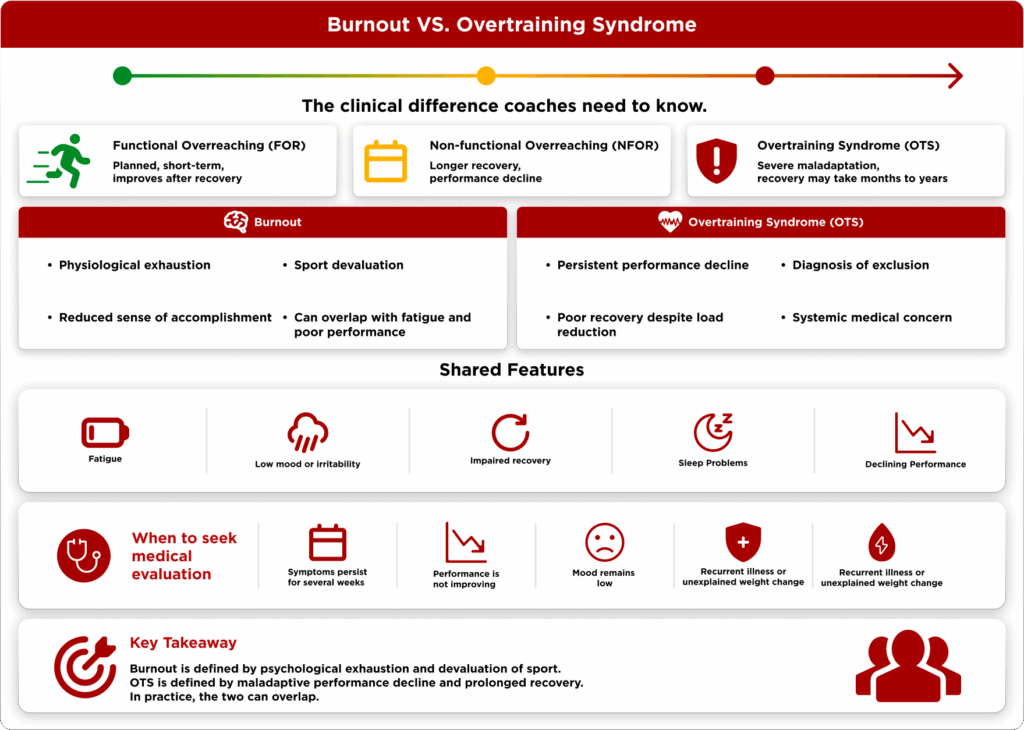Screen dimensions: 1024x730
Task: Click the Overtraining Syndrome (OTS) red header label
Action: [x=776, y=222]
